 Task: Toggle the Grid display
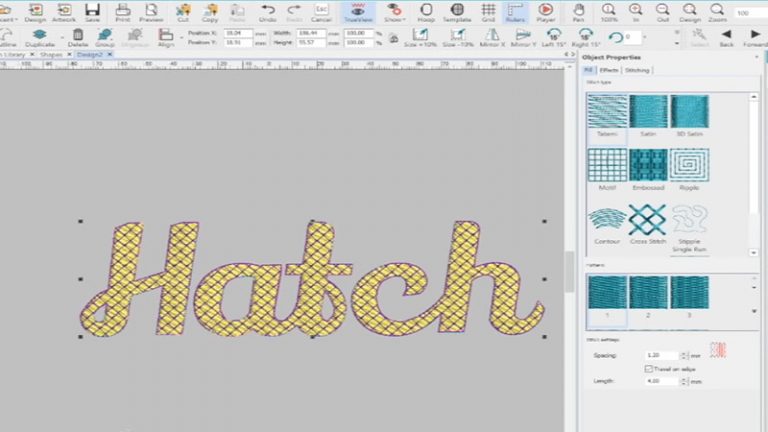488,13
